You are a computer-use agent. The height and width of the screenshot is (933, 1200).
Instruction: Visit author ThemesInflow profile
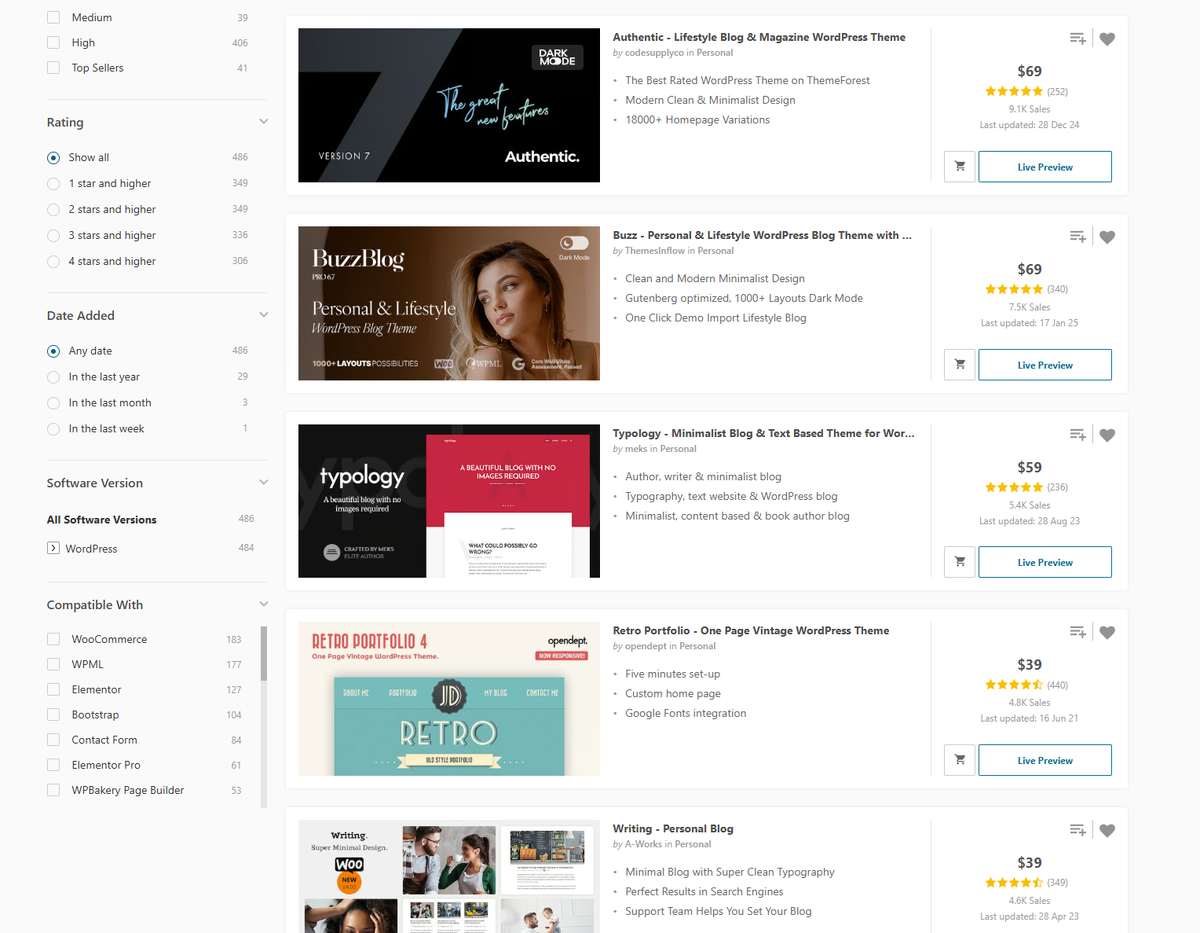tap(653, 251)
